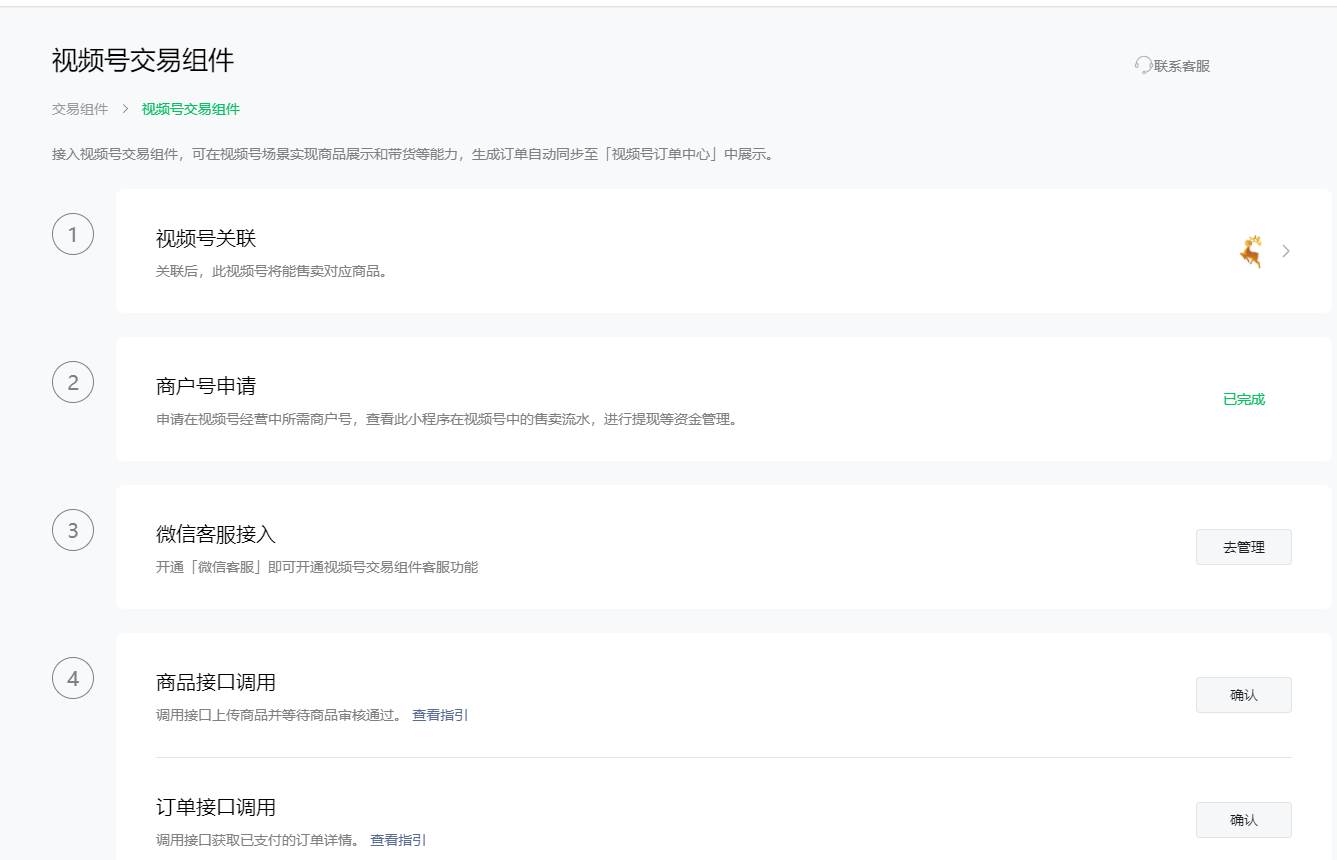Screen dimensions: 1337x860
Task: Click the 视频号关联 heading
Action: [x=206, y=238]
